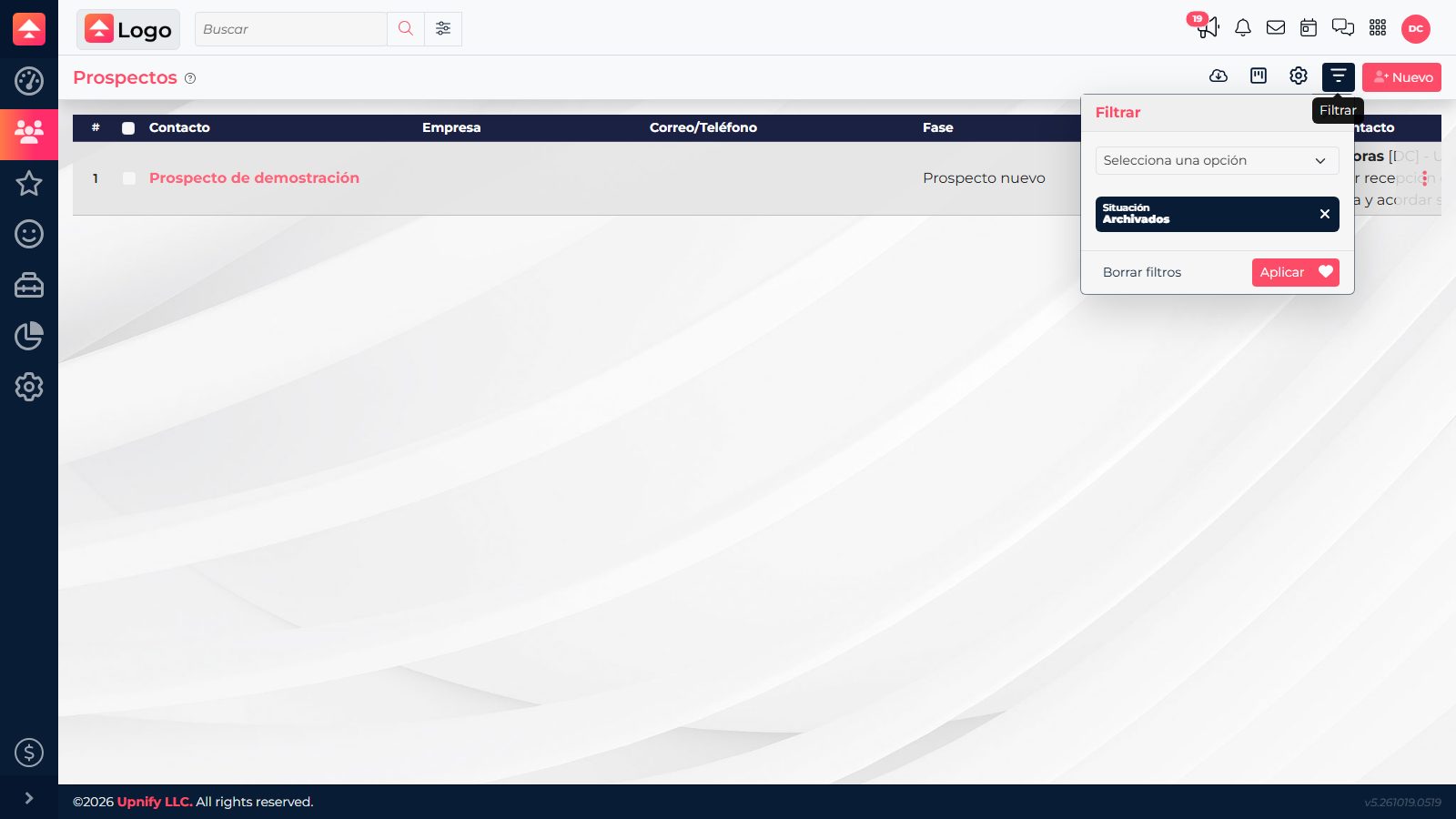Toggle the select-all checkbox in table header
Viewport: 1456px width, 819px height.
coord(128,128)
